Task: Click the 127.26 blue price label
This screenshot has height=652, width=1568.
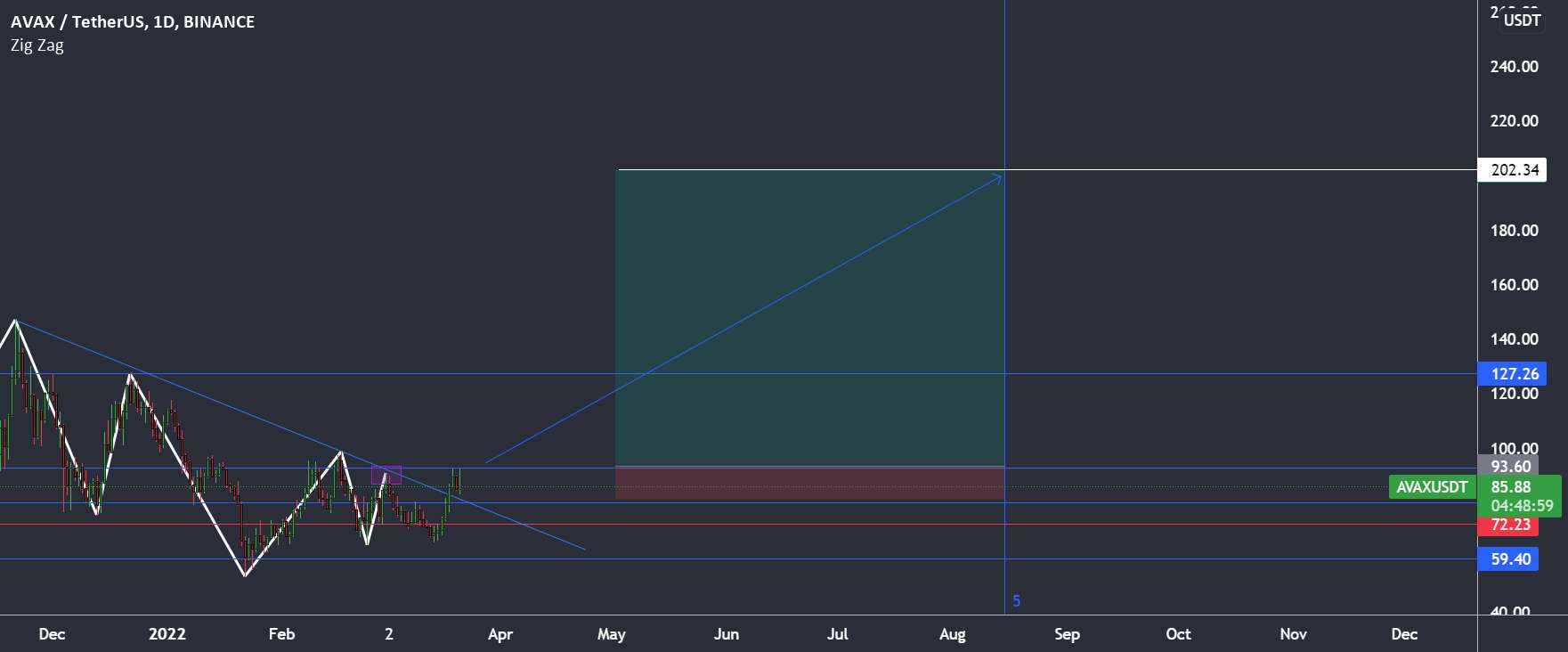Action: coord(1512,374)
